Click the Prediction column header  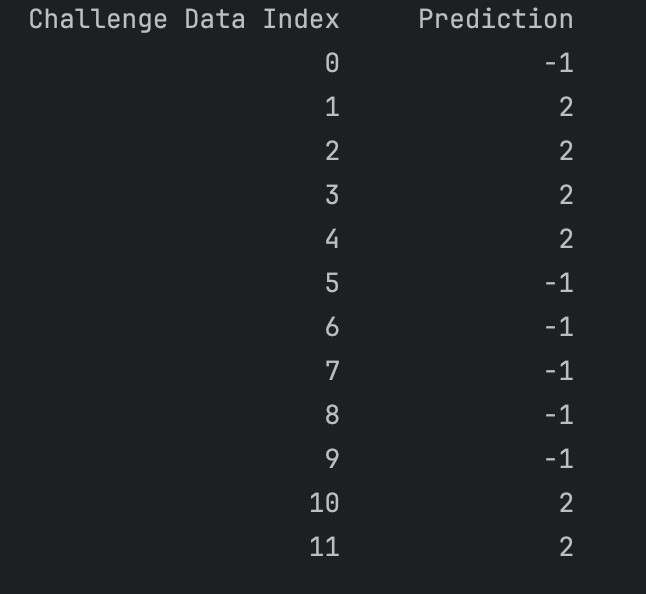click(495, 19)
